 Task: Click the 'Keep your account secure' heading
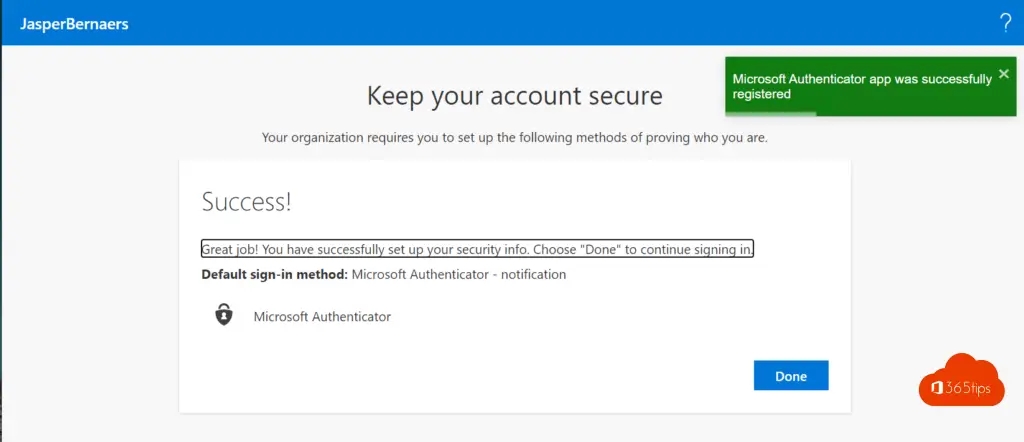point(514,96)
